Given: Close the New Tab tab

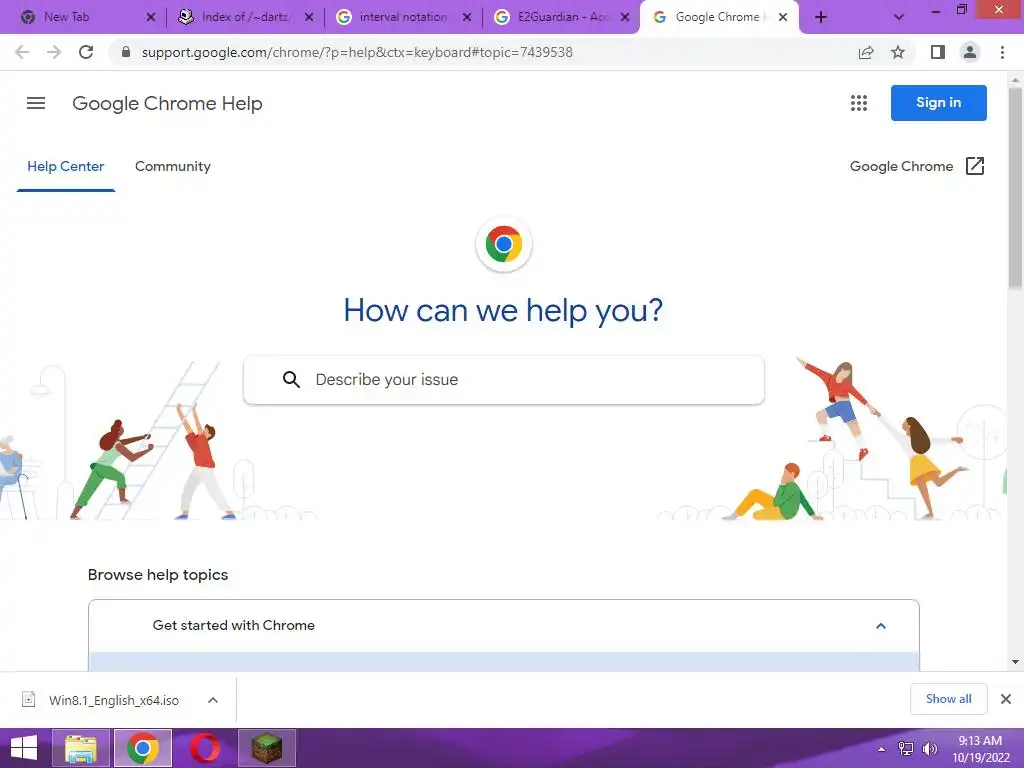Looking at the screenshot, I should tap(151, 18).
